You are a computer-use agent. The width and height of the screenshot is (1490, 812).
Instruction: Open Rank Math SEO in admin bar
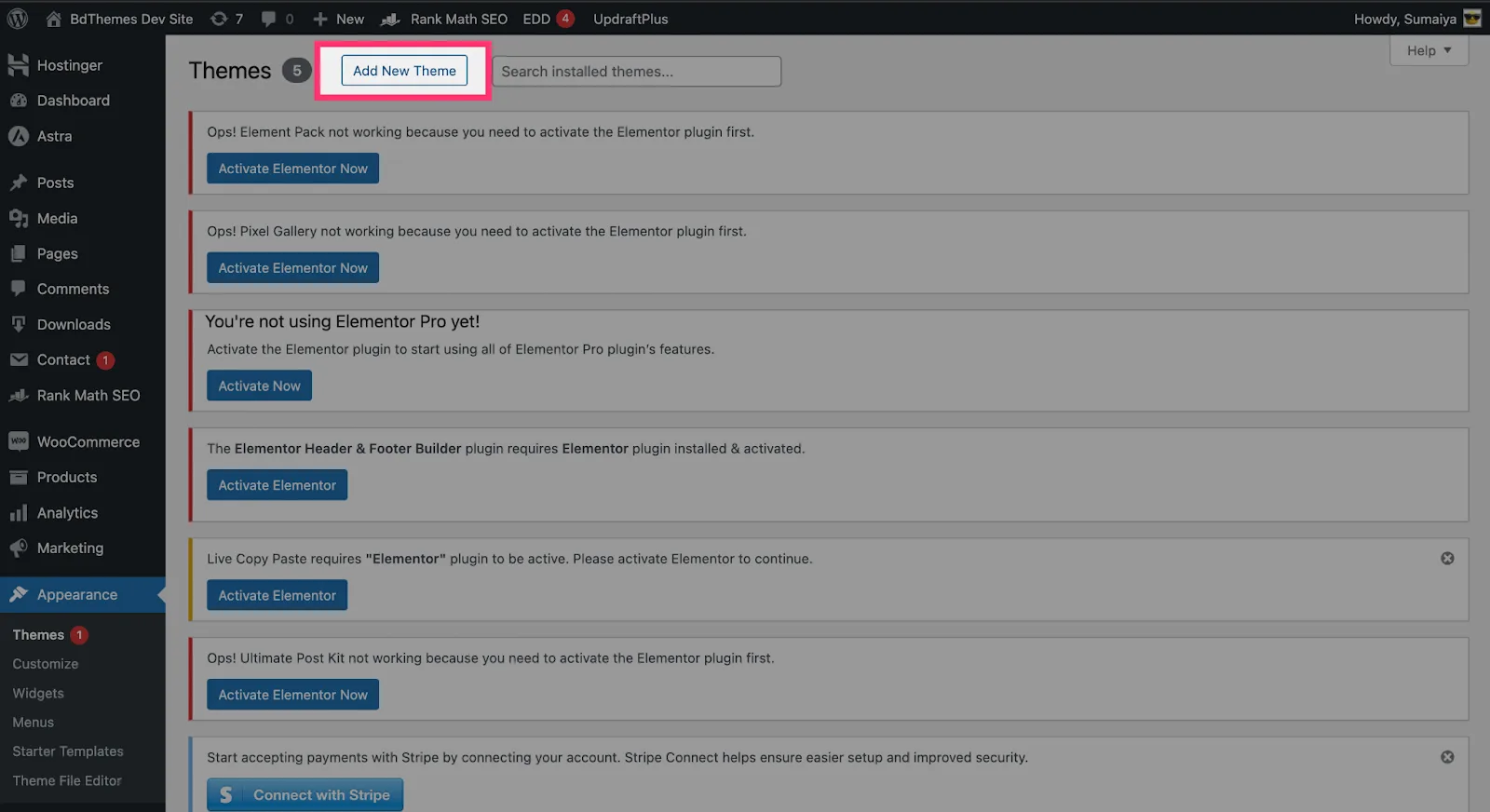coord(445,19)
